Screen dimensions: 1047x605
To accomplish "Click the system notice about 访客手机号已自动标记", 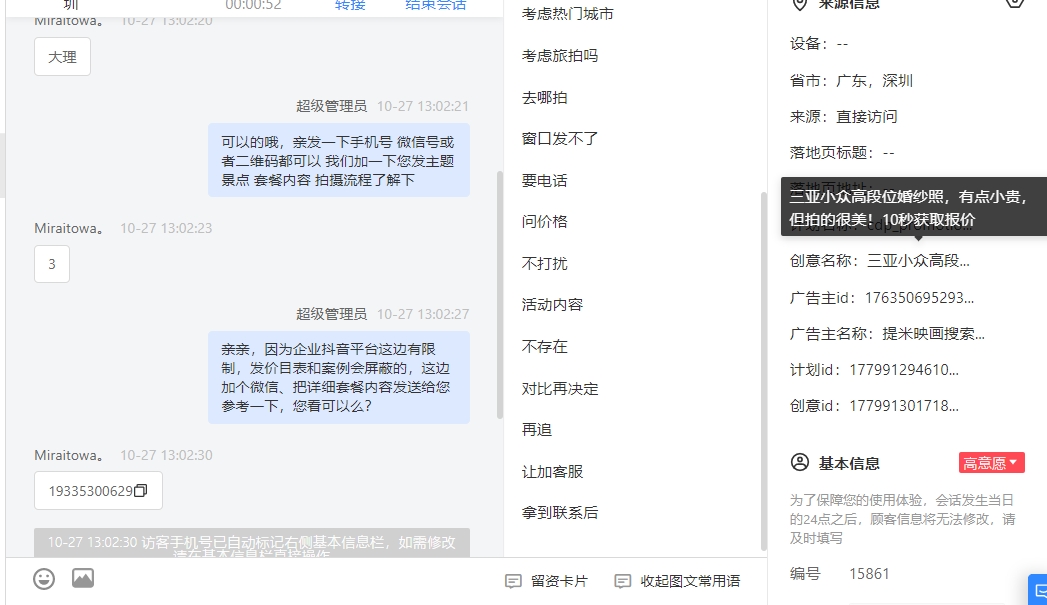I will [252, 543].
